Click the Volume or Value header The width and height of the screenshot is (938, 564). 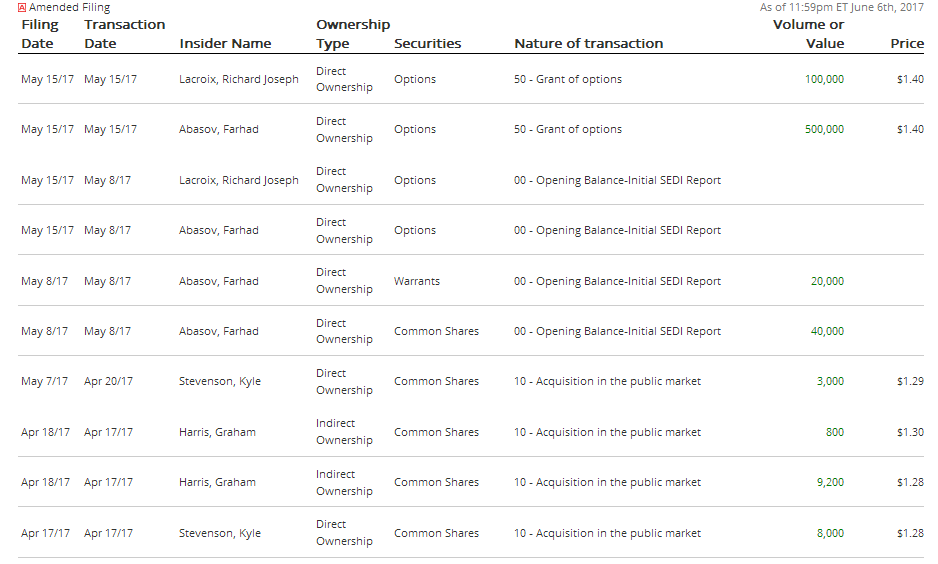(x=808, y=34)
